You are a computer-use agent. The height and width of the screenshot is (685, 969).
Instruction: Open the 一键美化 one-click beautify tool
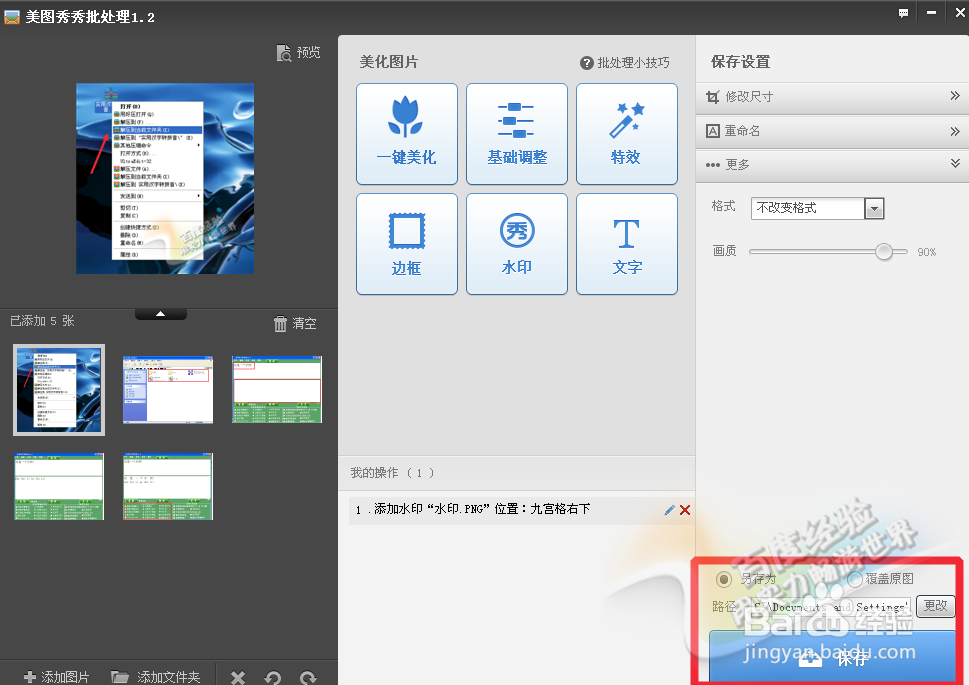tap(407, 134)
